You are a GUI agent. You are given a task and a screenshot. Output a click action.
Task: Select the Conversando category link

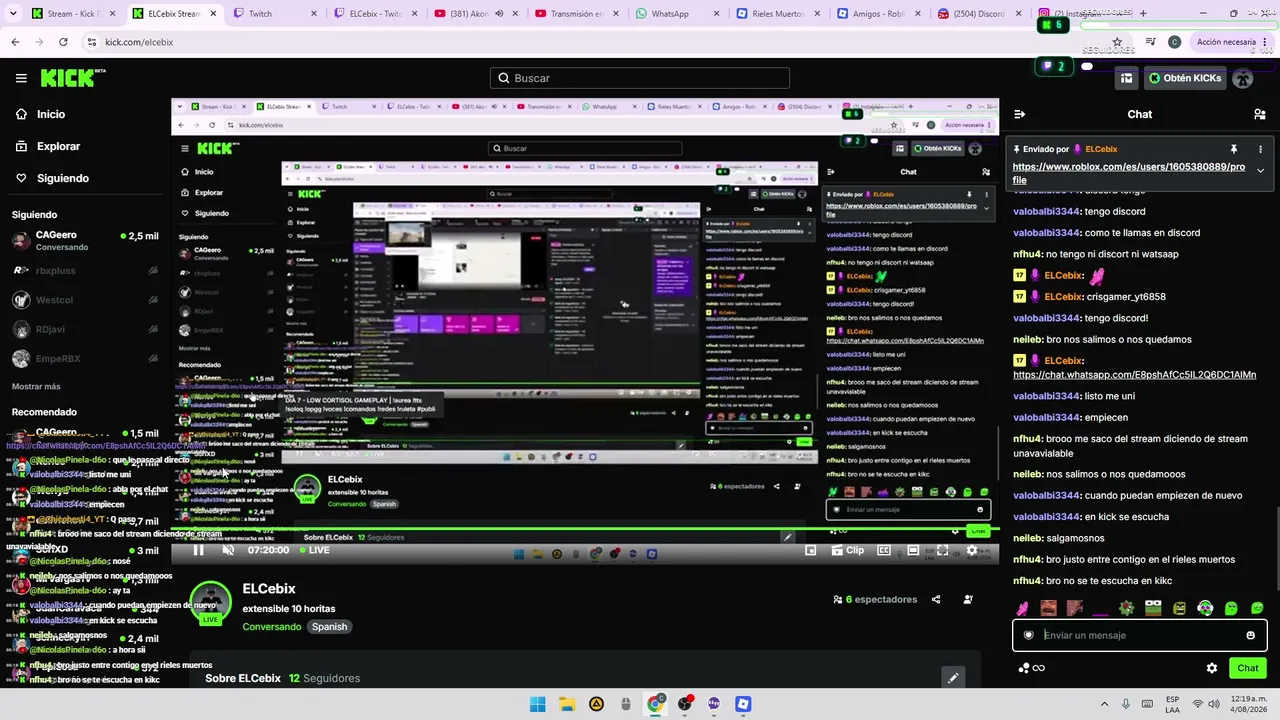click(x=271, y=627)
